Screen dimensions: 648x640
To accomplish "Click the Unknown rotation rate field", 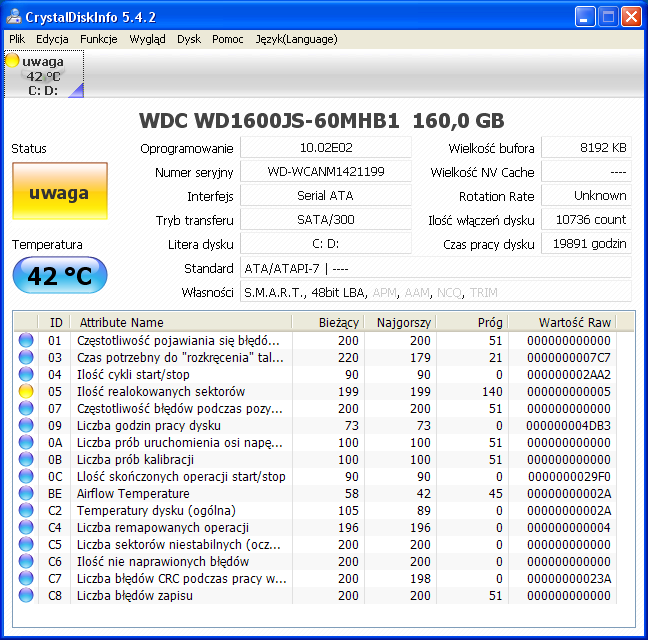I will 586,195.
